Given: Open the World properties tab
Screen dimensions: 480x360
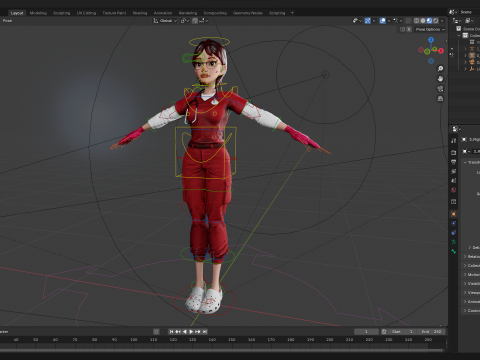Looking at the screenshot, I should [453, 190].
